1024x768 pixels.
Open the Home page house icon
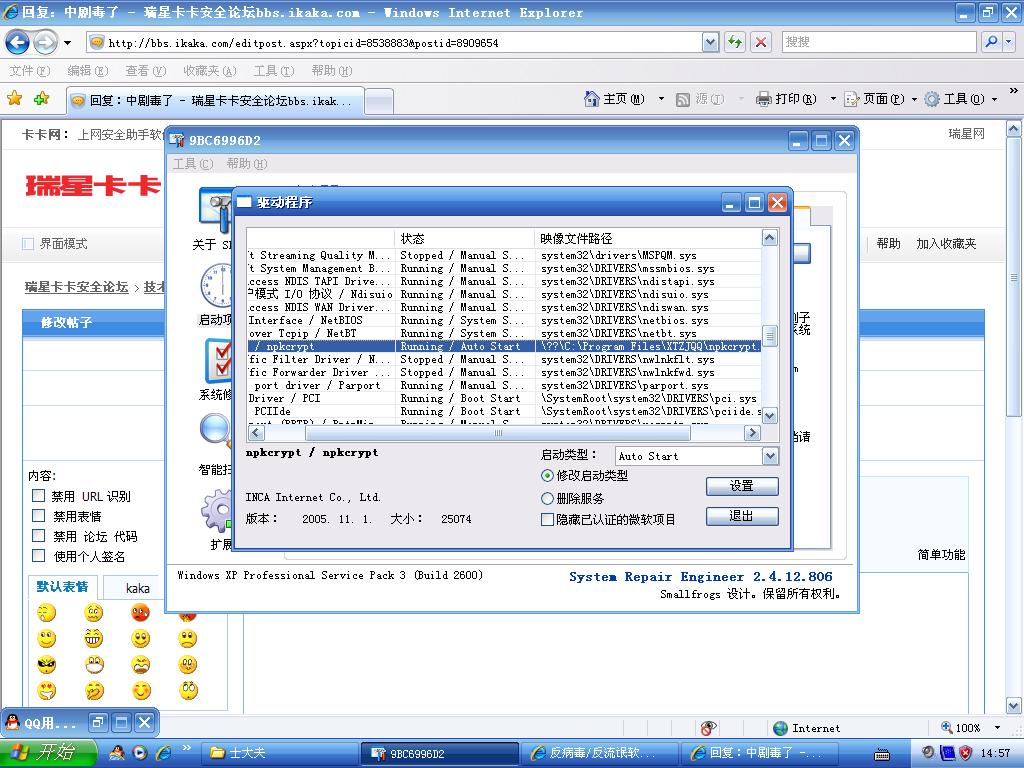[x=592, y=99]
